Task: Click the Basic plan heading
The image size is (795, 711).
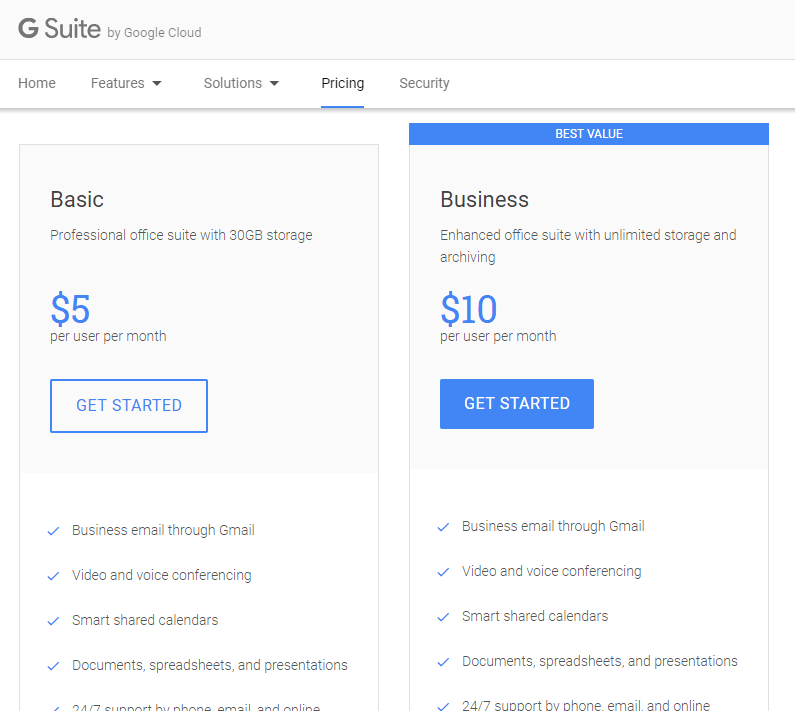Action: (x=77, y=199)
